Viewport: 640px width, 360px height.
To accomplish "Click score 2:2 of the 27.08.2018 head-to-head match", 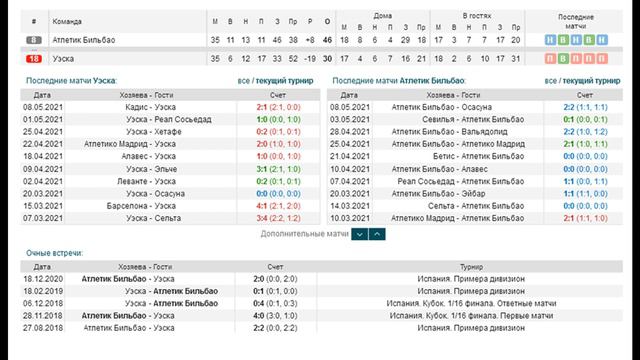I will [258, 328].
